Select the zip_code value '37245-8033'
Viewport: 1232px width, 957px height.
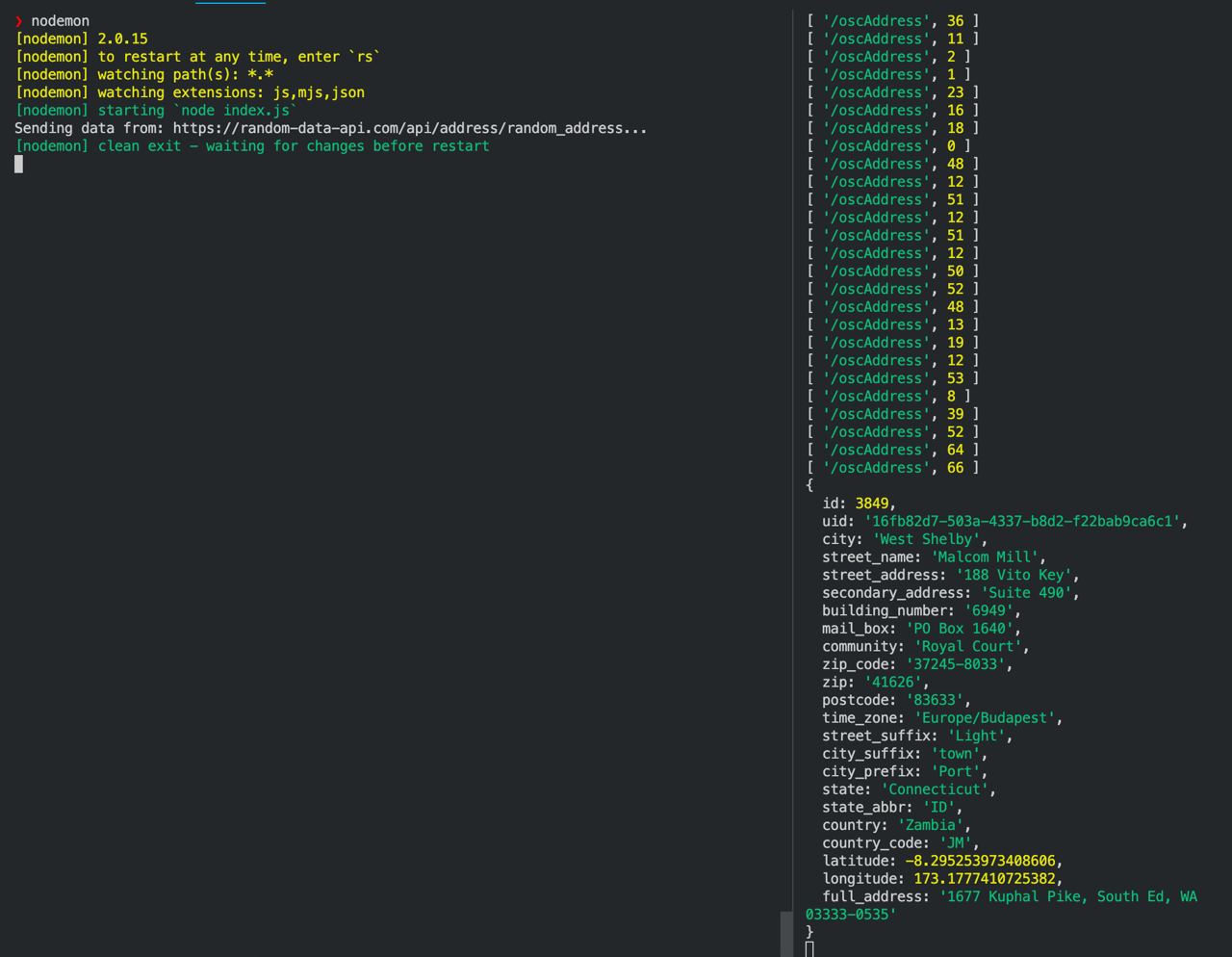[x=955, y=664]
